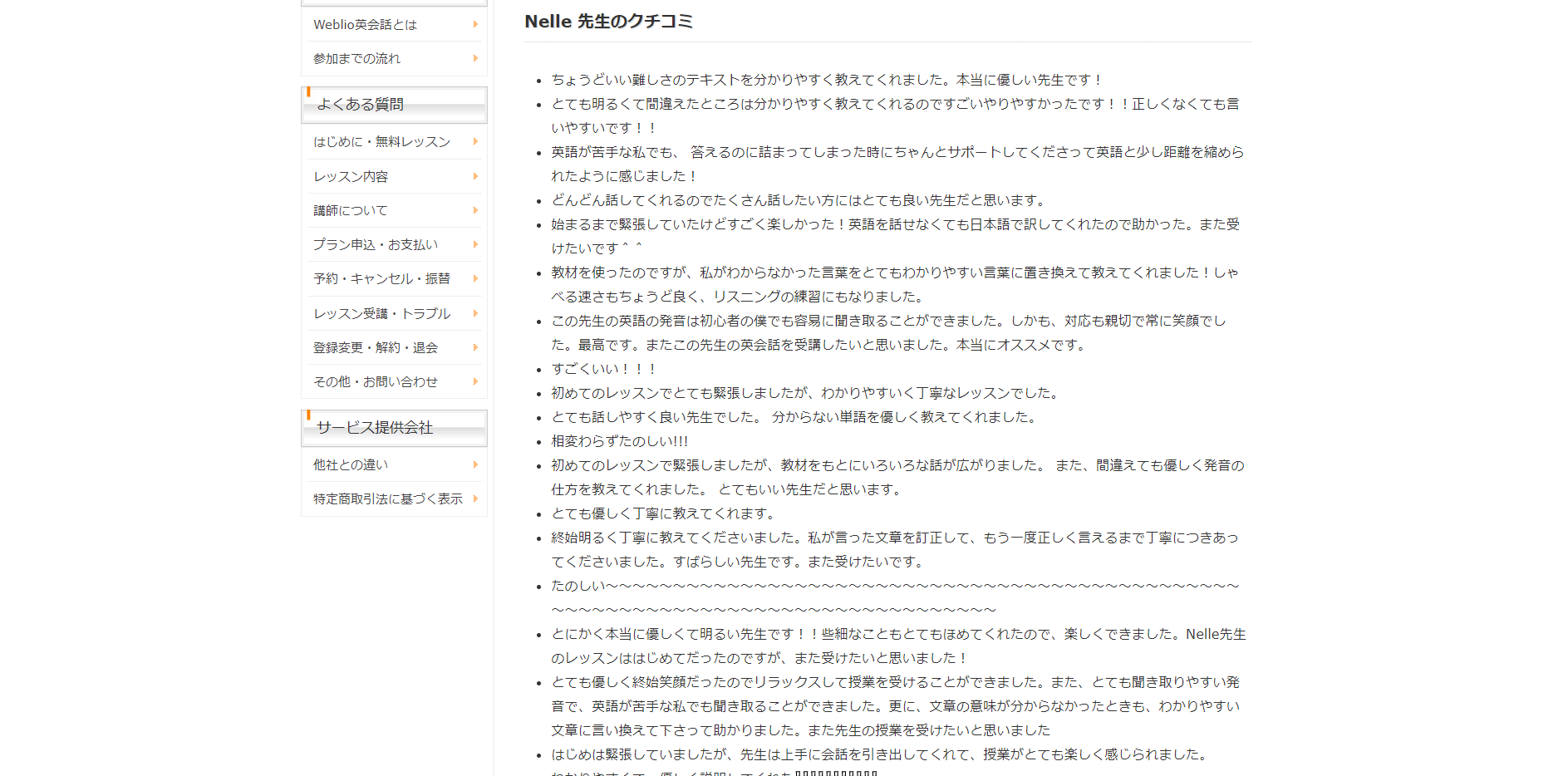Click the arrow icon next to 他社との違い
This screenshot has width=1568, height=776.
click(x=475, y=465)
